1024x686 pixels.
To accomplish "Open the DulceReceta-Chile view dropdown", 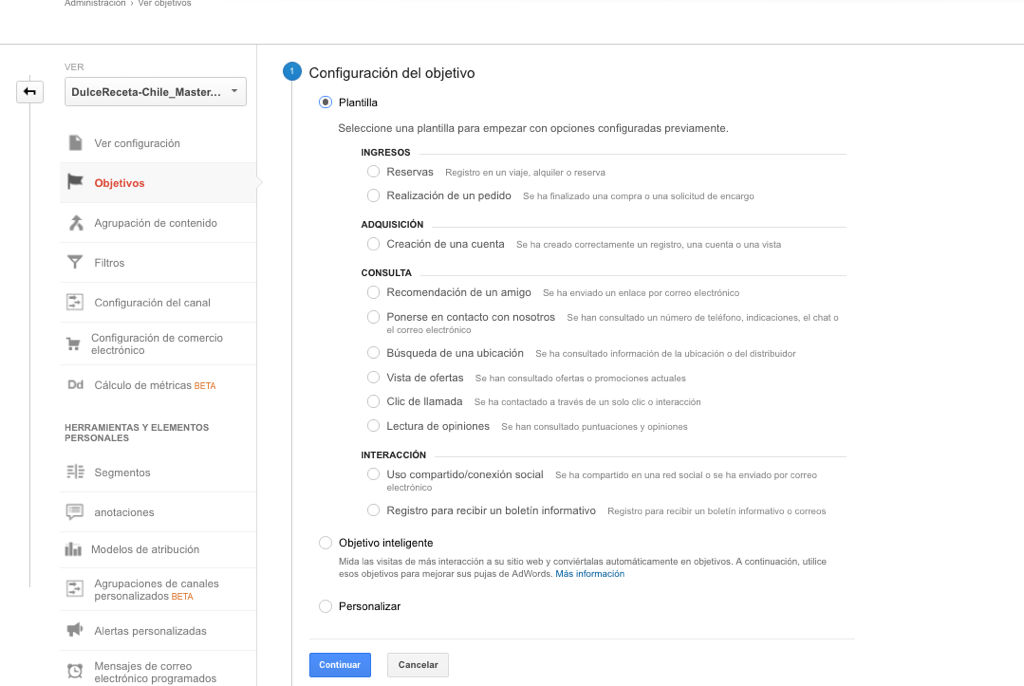I will 155,92.
